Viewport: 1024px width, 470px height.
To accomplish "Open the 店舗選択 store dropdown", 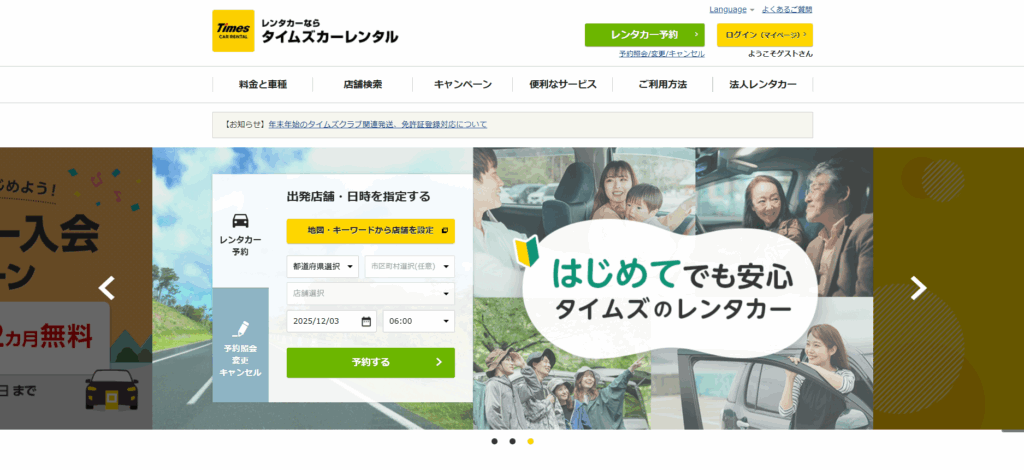I will pyautogui.click(x=370, y=293).
